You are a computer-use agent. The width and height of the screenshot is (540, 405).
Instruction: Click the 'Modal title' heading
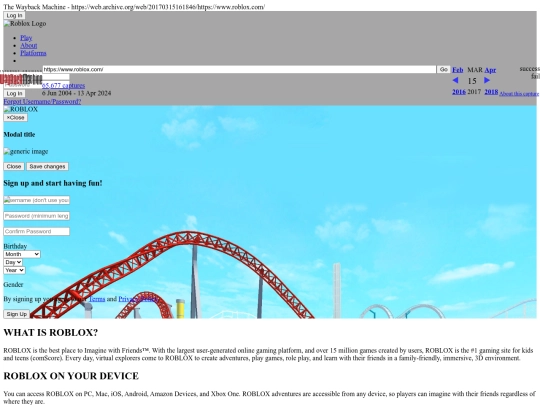click(x=19, y=135)
